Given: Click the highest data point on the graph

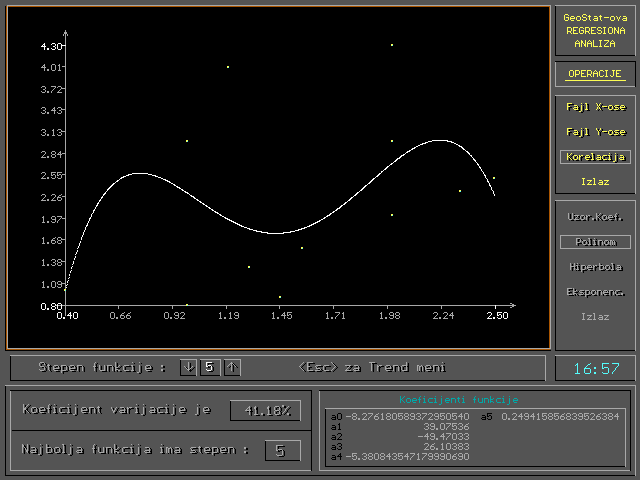Looking at the screenshot, I should coord(392,45).
